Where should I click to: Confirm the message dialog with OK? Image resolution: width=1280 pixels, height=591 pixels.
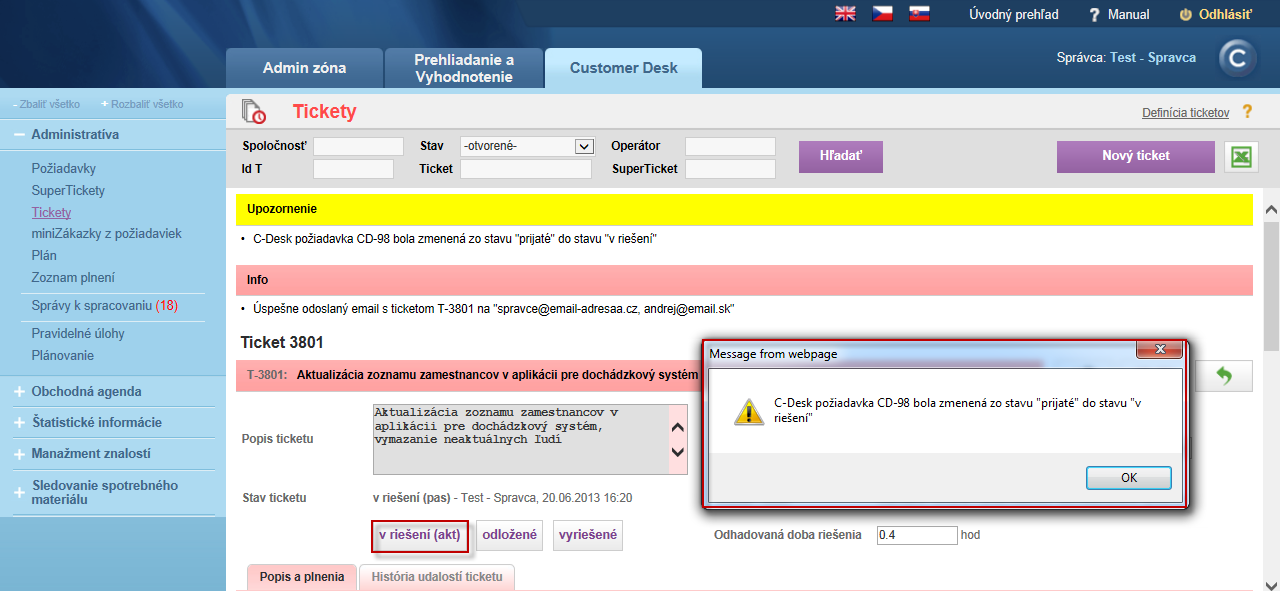click(1129, 478)
